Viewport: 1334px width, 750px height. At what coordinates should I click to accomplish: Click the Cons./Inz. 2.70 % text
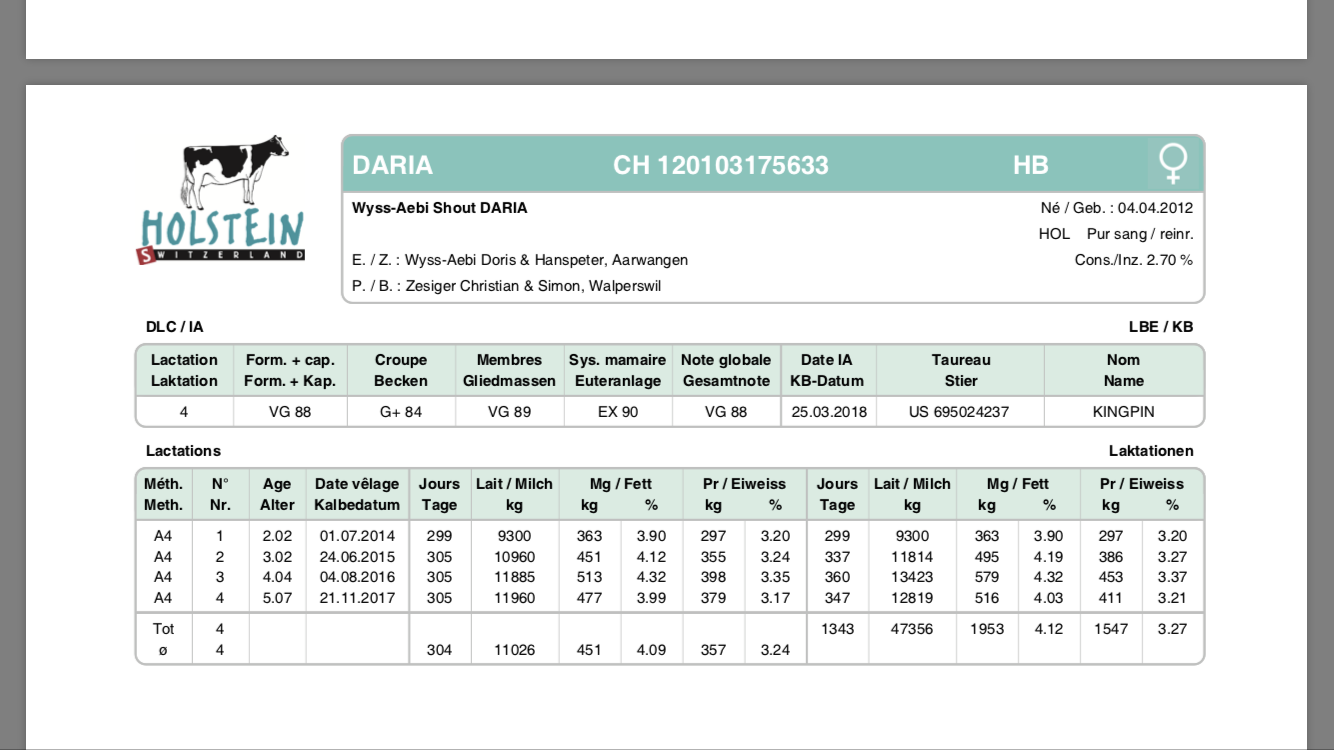pyautogui.click(x=1133, y=260)
